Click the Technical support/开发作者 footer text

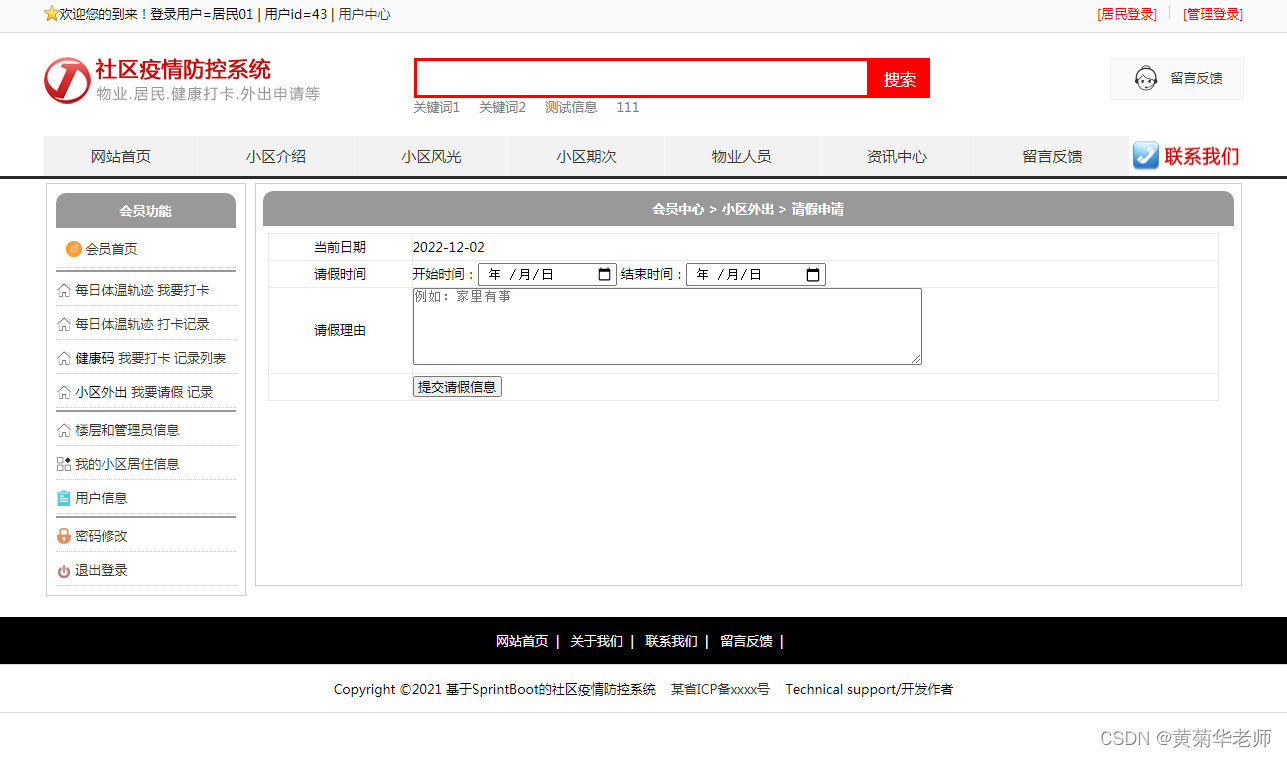[869, 690]
